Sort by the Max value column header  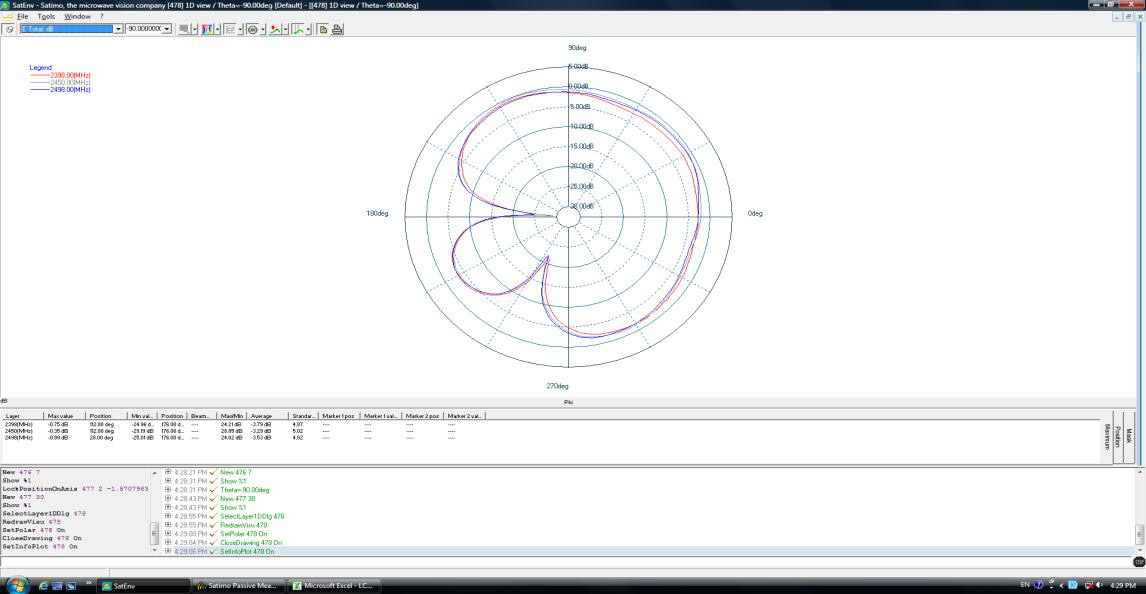60,415
